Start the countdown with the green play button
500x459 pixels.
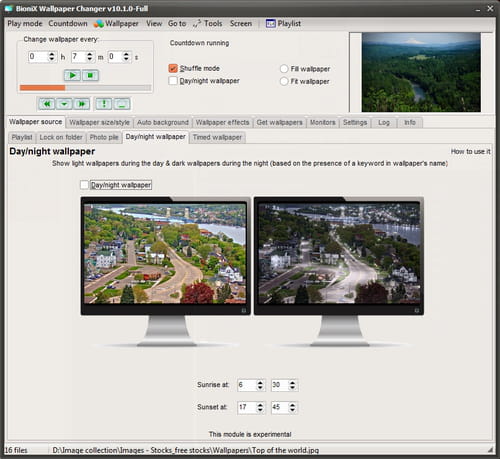(72, 75)
